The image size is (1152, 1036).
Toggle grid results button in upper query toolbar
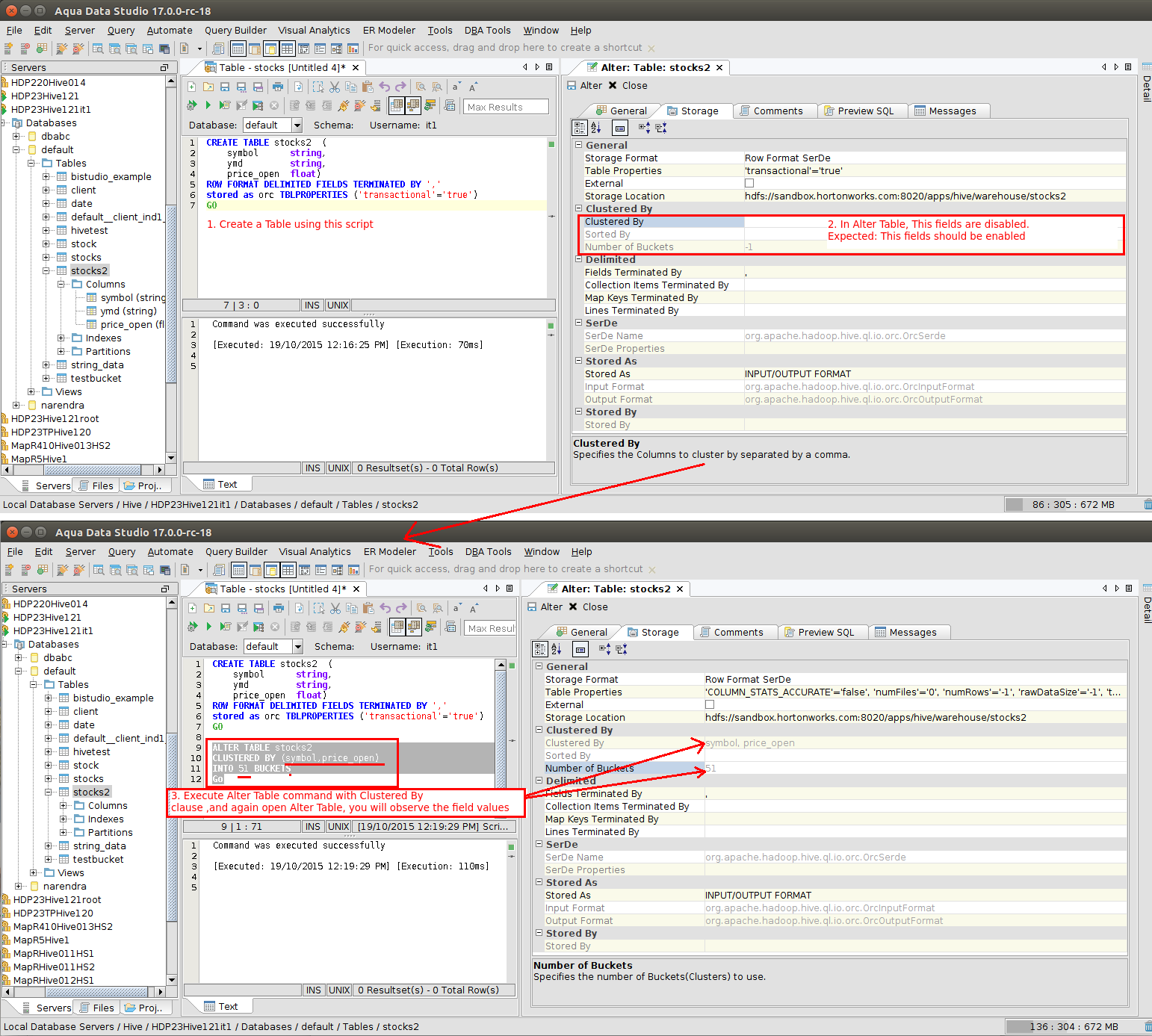tap(396, 105)
